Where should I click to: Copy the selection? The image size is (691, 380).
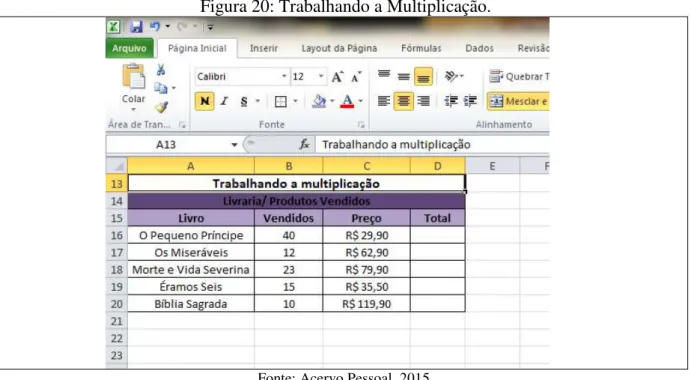coord(160,88)
